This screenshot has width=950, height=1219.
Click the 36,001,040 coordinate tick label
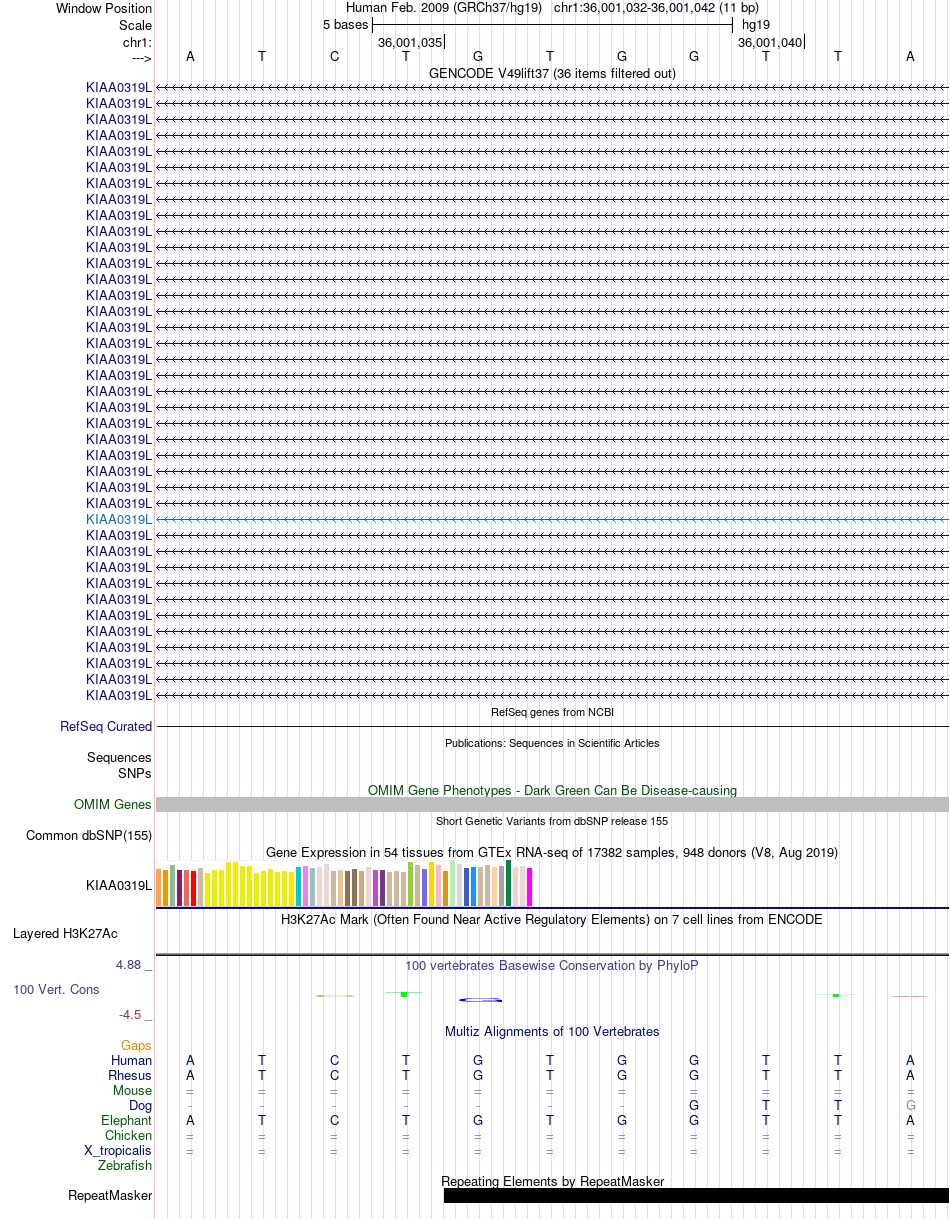pos(770,42)
